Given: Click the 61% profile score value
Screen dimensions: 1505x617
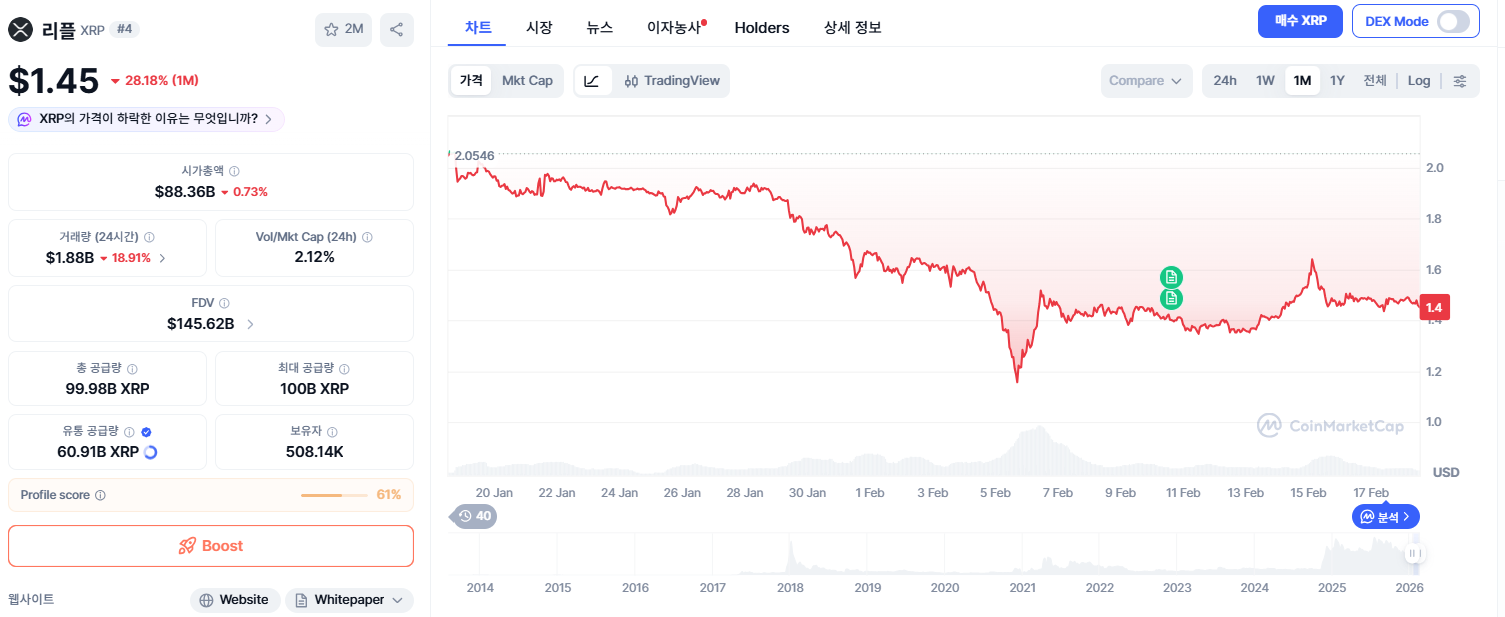Looking at the screenshot, I should pyautogui.click(x=389, y=495).
